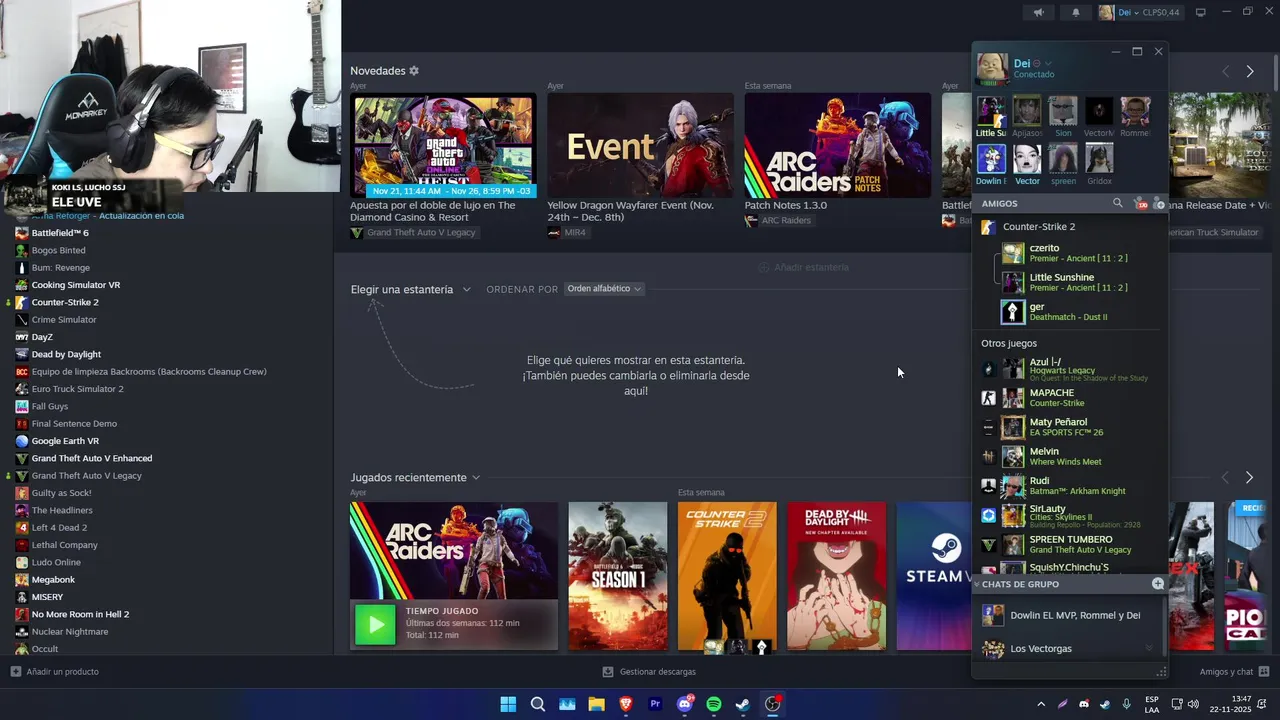Play ARC Raiders with the green play button
The height and width of the screenshot is (720, 1280).
click(x=376, y=625)
